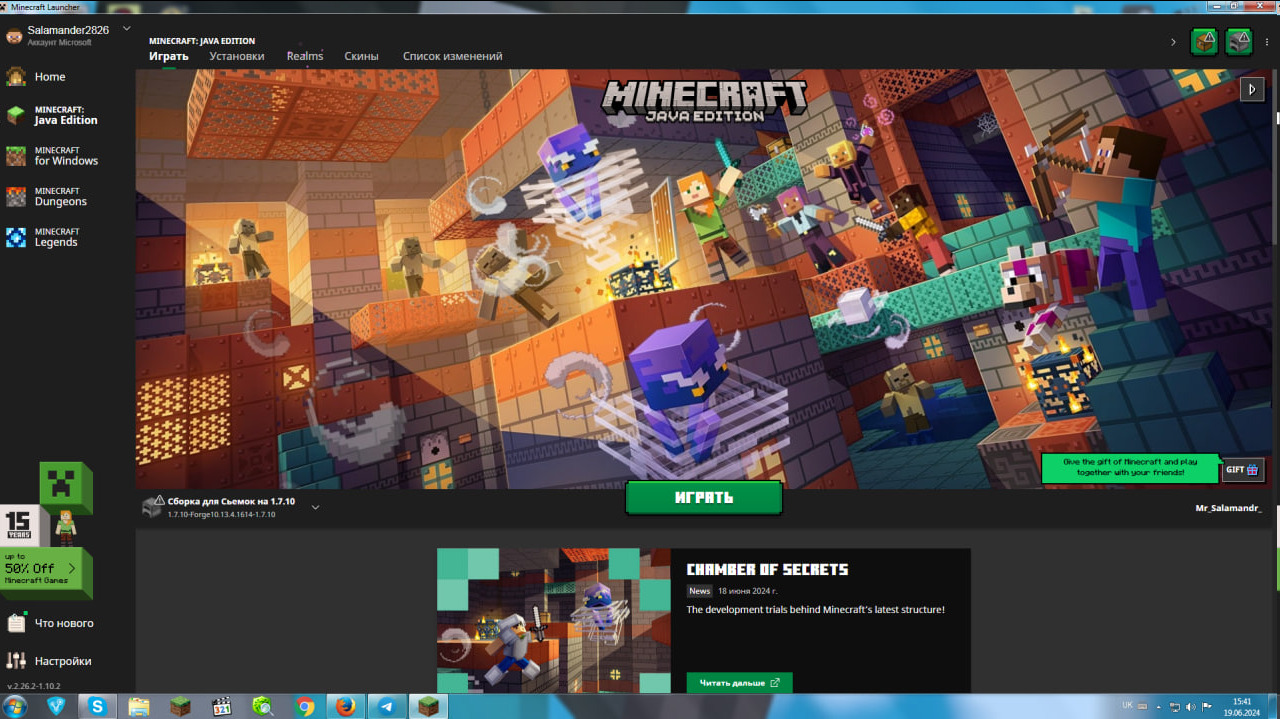The width and height of the screenshot is (1280, 719).
Task: Click the taskbar clock showing 15:41
Action: coord(1242,707)
